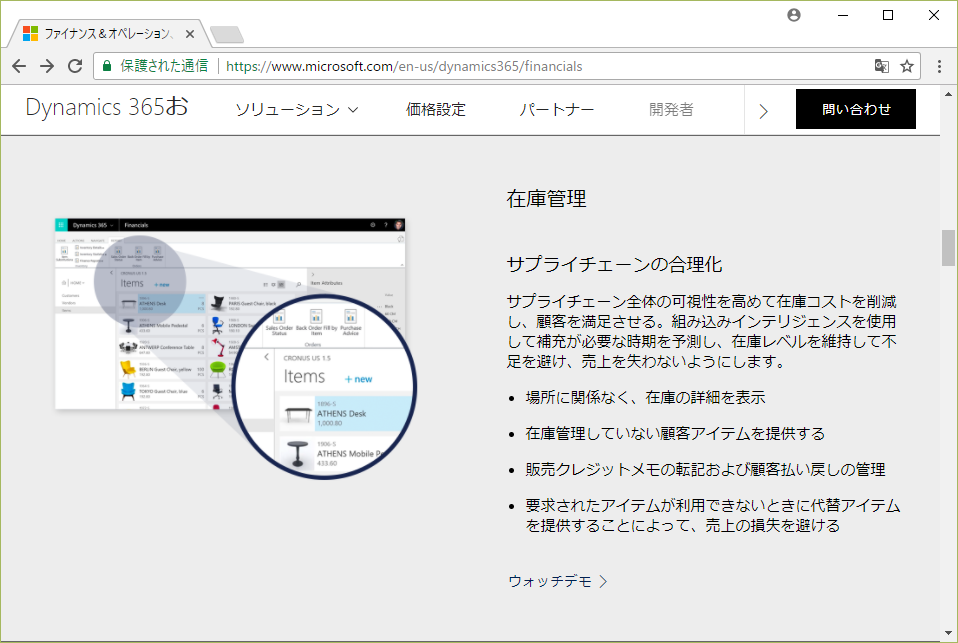Reload the page with refresh icon

pyautogui.click(x=75, y=66)
